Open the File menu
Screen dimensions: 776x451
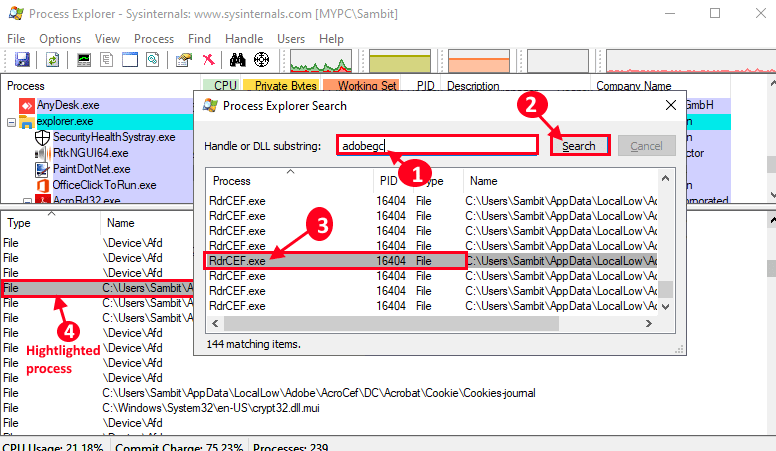[16, 39]
